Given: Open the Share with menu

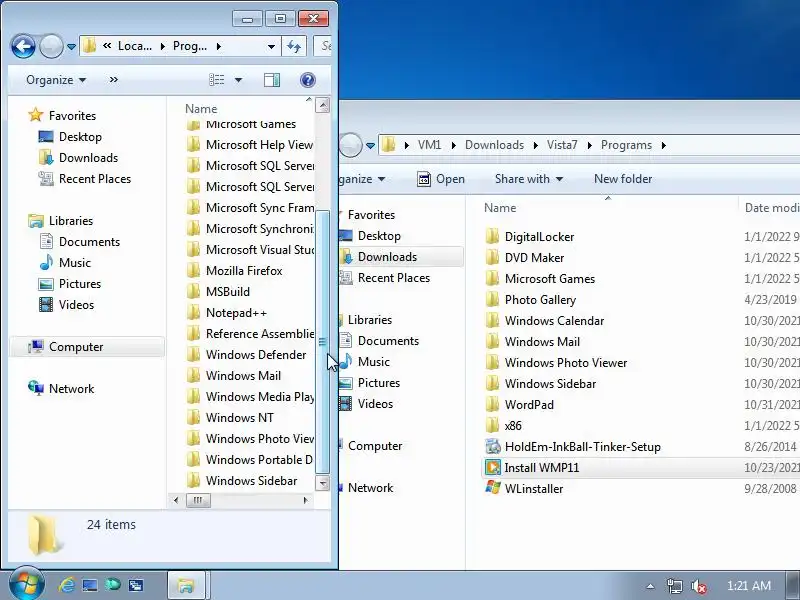Looking at the screenshot, I should pos(529,179).
